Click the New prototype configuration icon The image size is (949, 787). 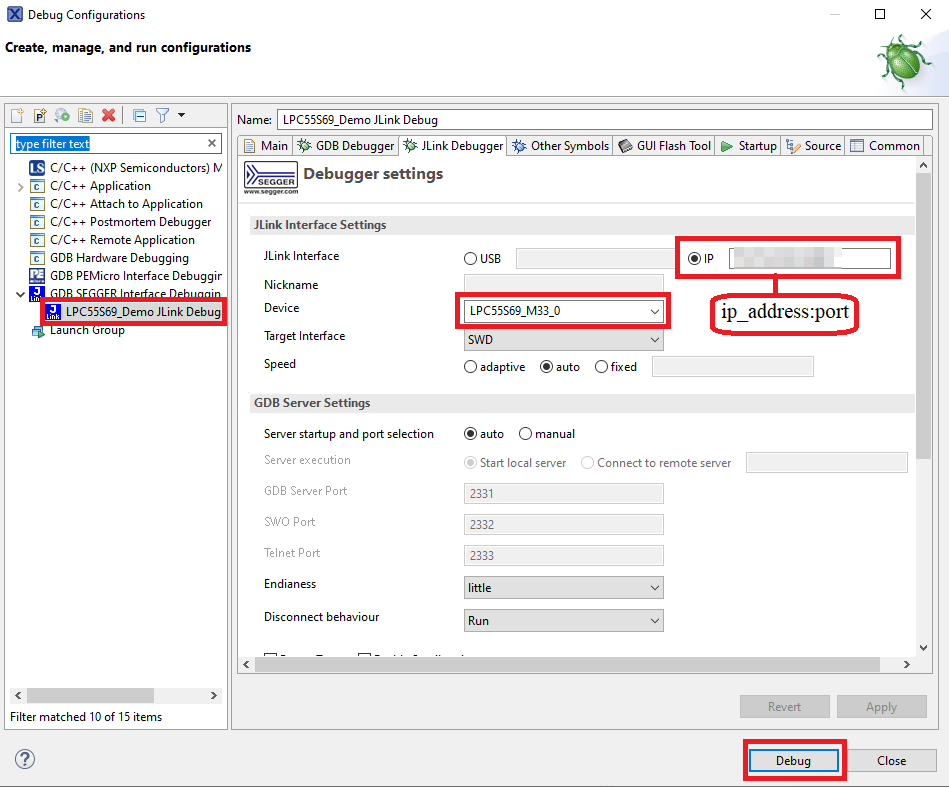tap(40, 115)
